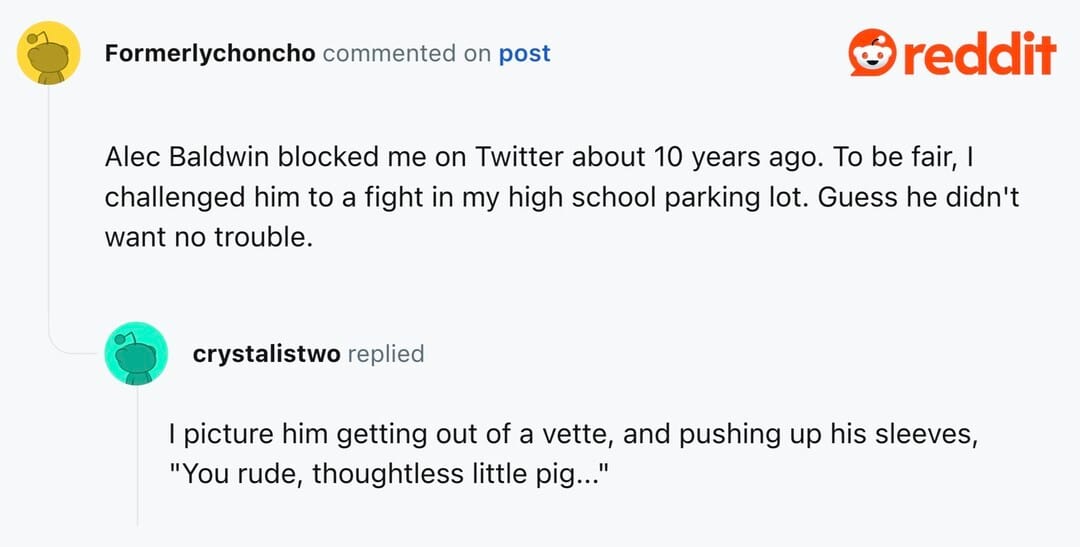The width and height of the screenshot is (1080, 547).
Task: Click crystalistwo's green avatar icon
Action: coord(136,353)
